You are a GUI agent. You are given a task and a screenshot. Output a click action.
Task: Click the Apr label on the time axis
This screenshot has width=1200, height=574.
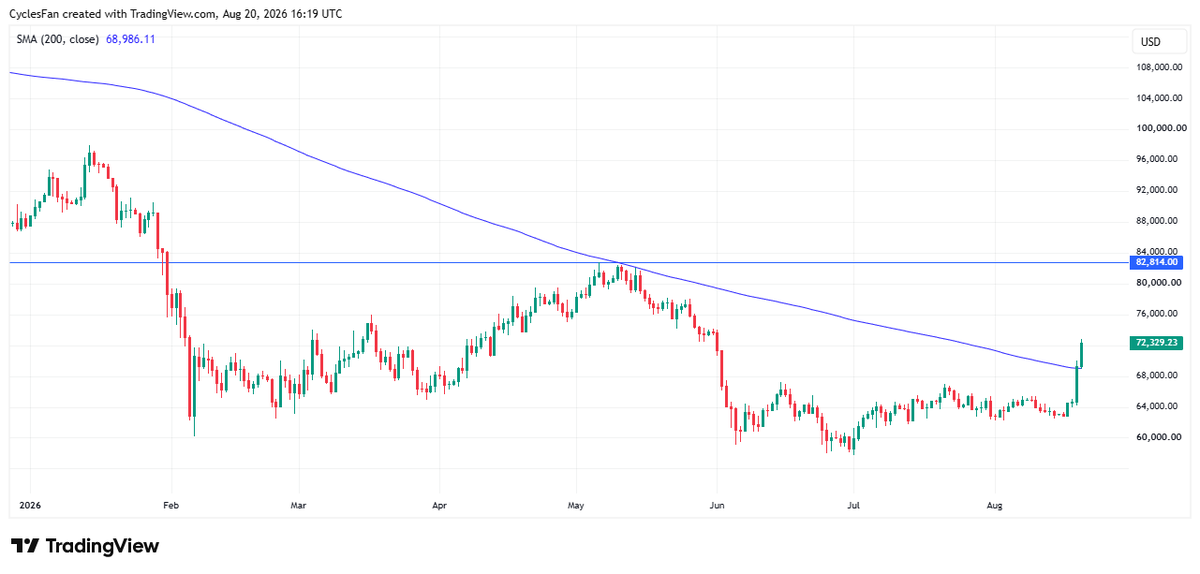[438, 506]
